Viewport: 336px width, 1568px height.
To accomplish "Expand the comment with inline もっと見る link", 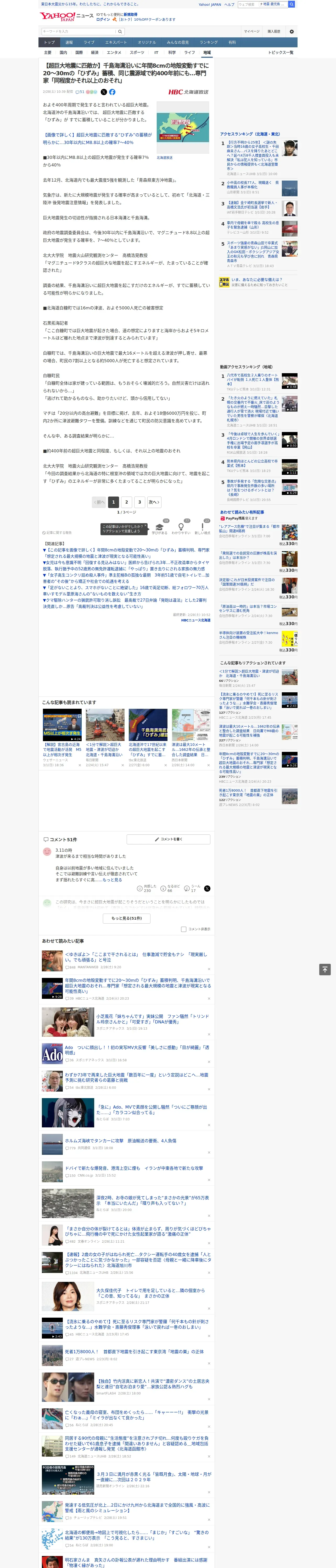I will pyautogui.click(x=112, y=880).
